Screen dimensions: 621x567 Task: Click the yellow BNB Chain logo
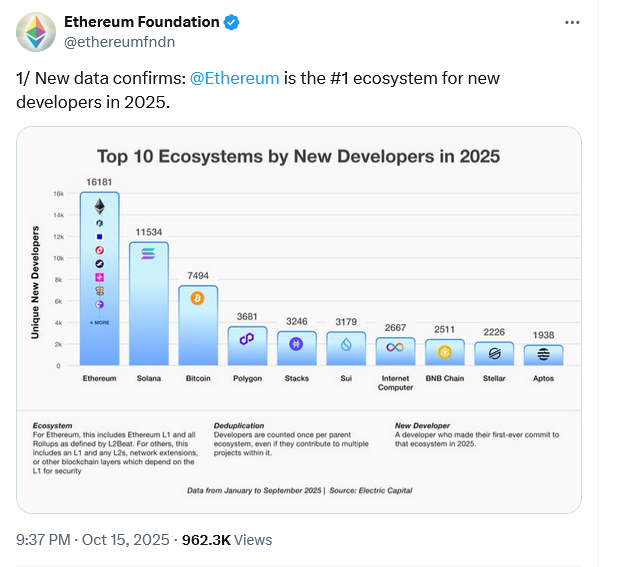point(444,351)
